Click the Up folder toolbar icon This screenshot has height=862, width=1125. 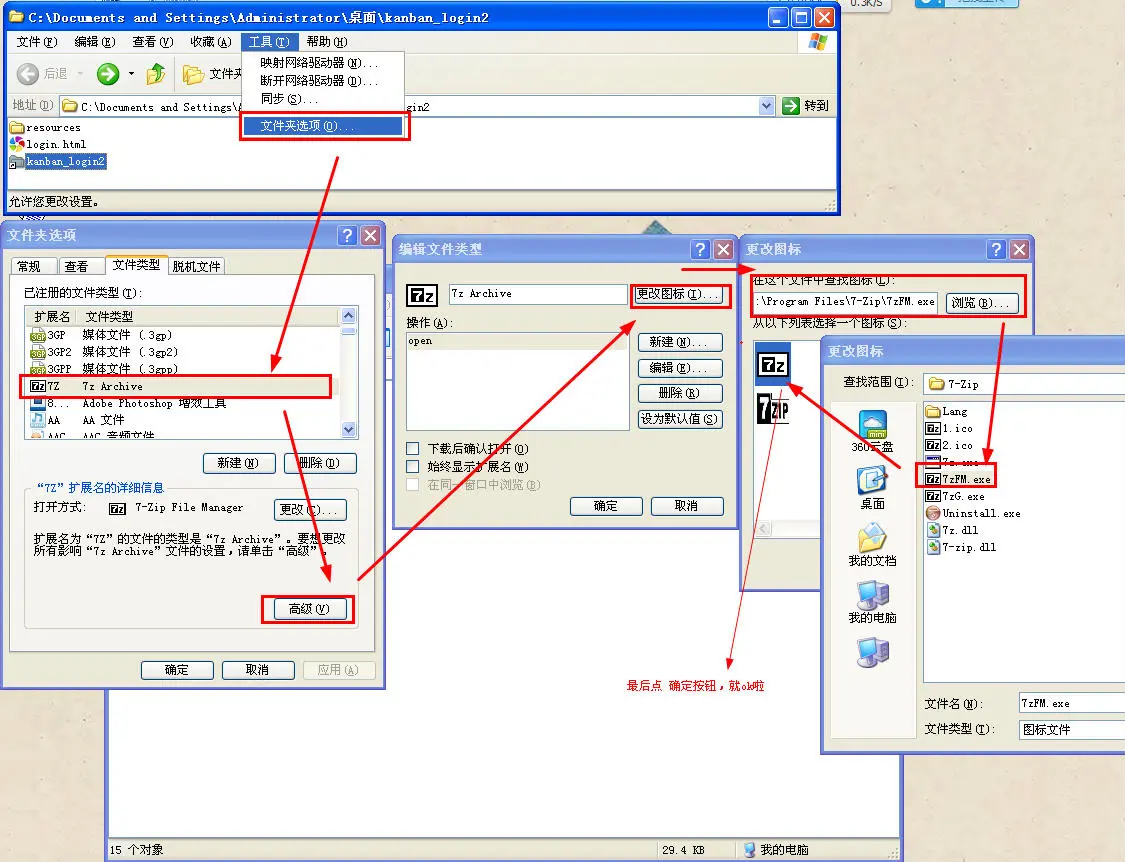pos(156,74)
